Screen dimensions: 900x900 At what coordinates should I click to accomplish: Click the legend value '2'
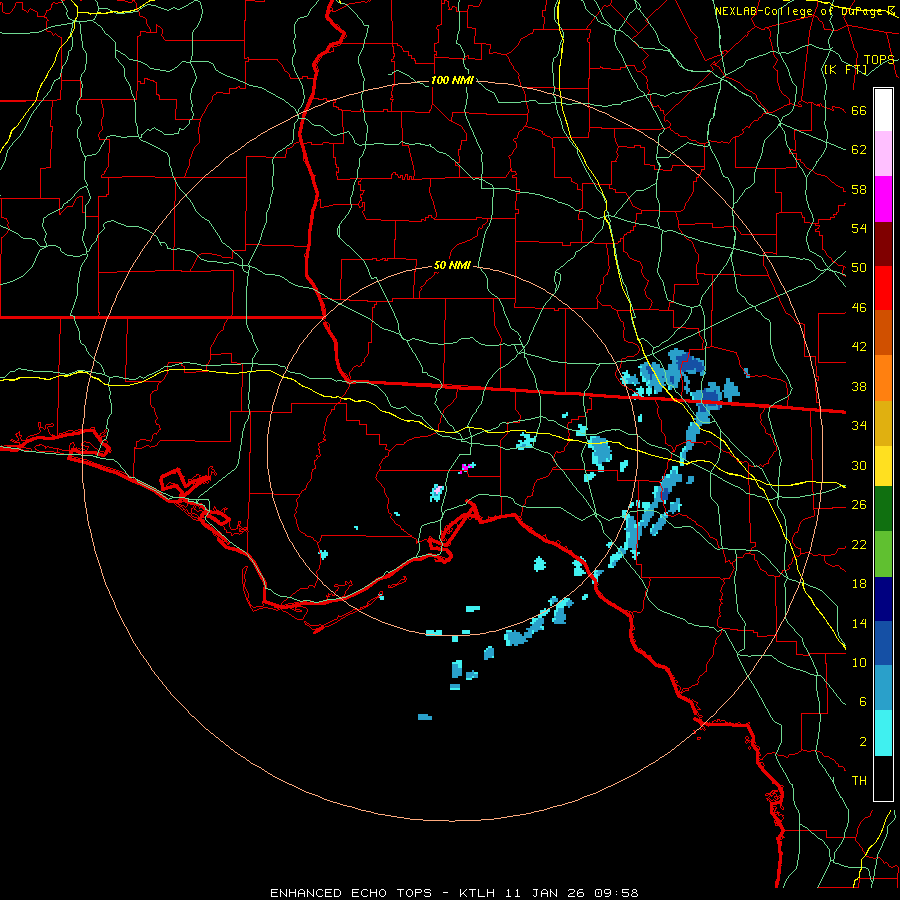click(x=863, y=741)
